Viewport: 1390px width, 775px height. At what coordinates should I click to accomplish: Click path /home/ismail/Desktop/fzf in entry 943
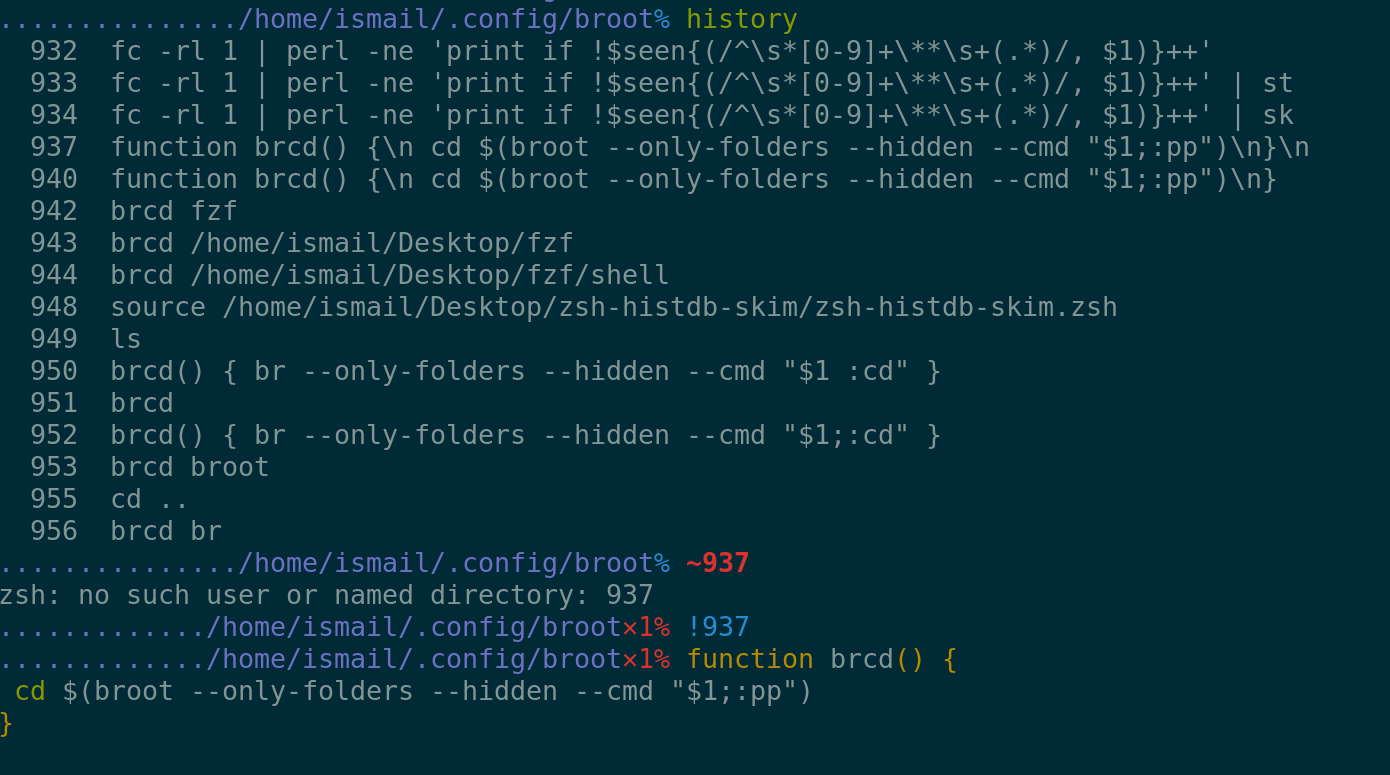click(381, 243)
